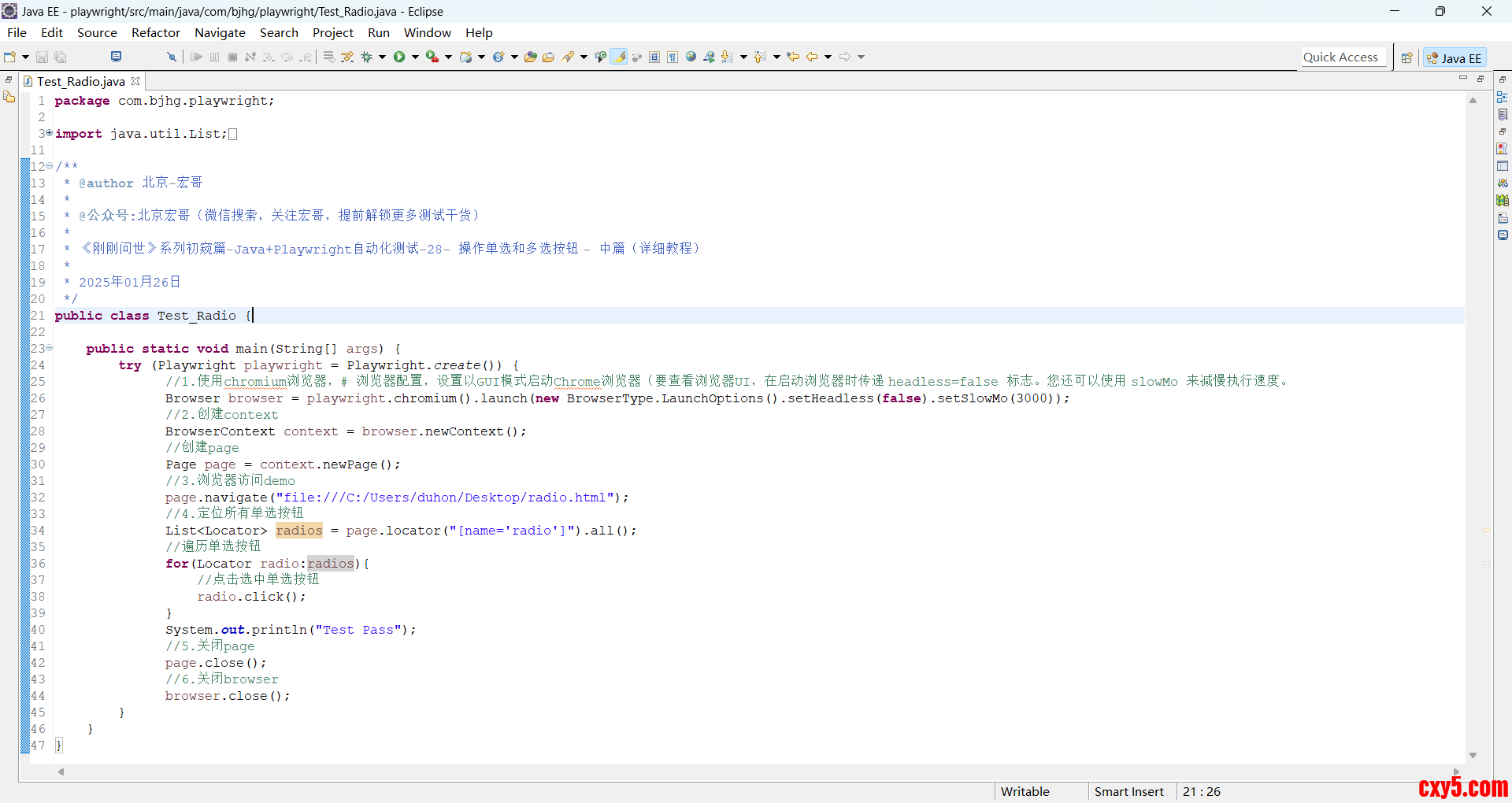Toggle Block Selection Mode button
Viewport: 1512px width, 803px height.
pos(654,57)
